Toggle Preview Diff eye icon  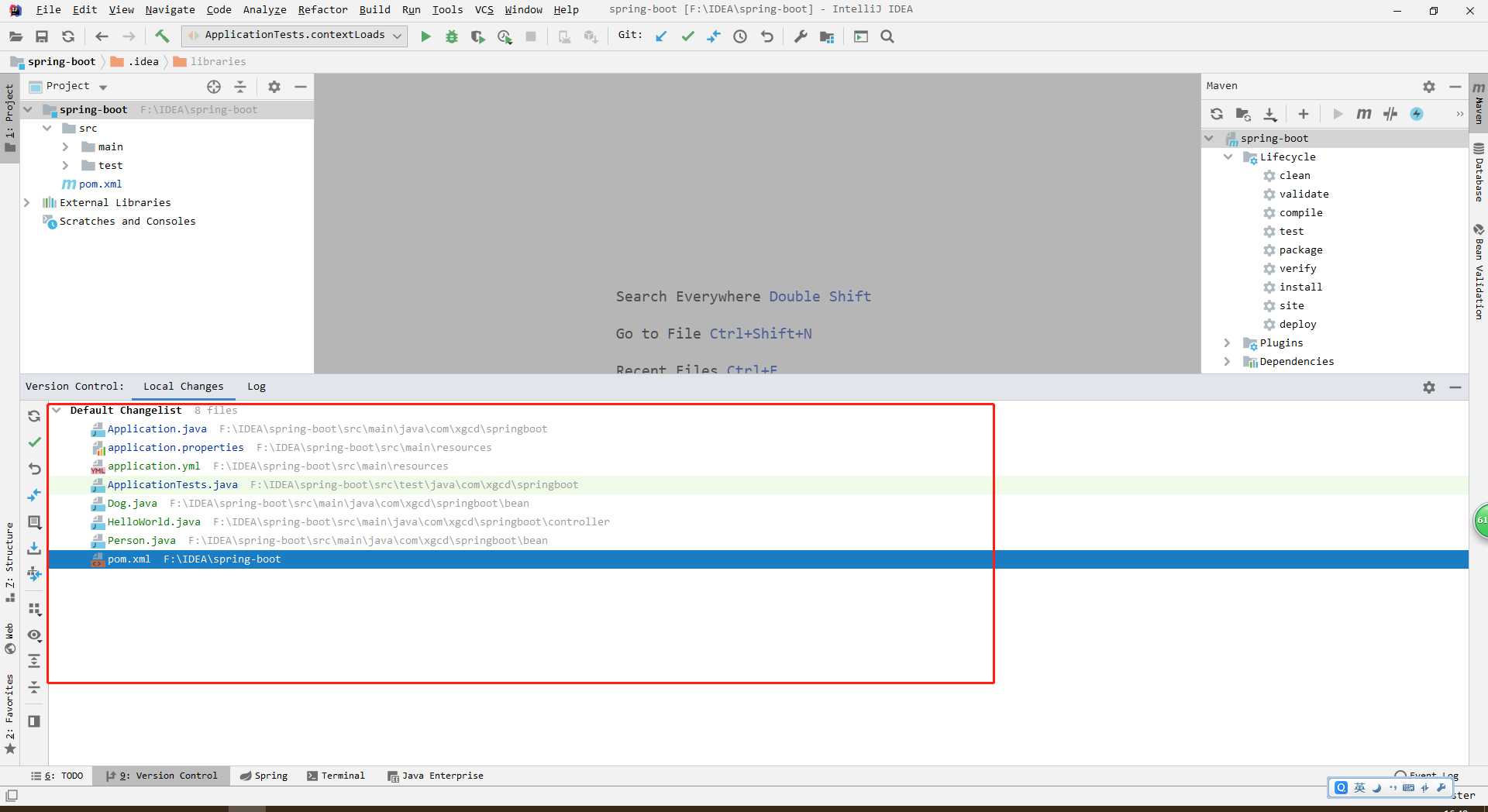(x=34, y=635)
